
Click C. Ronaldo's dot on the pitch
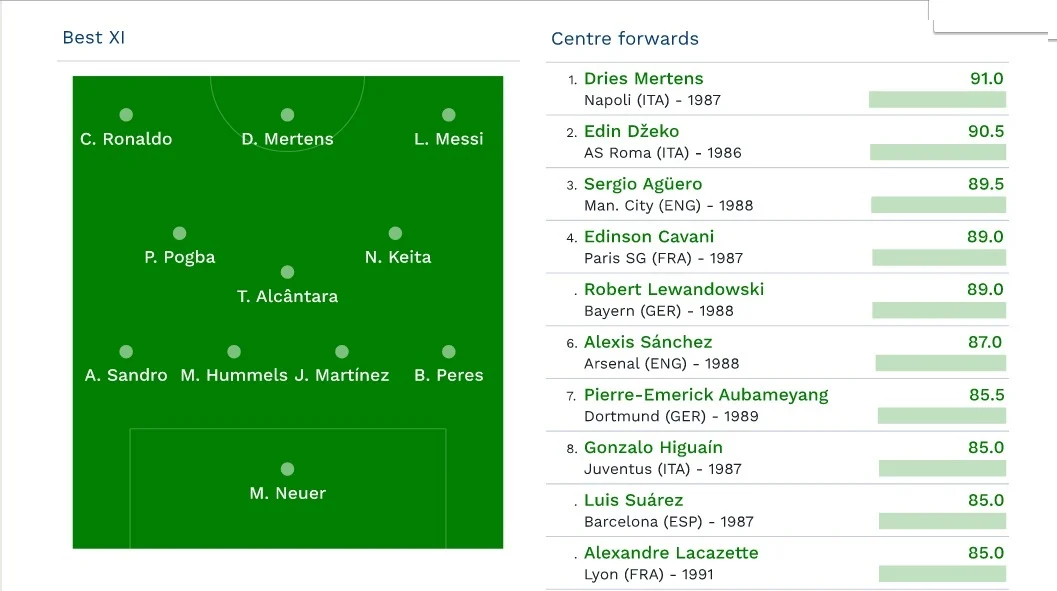click(126, 115)
